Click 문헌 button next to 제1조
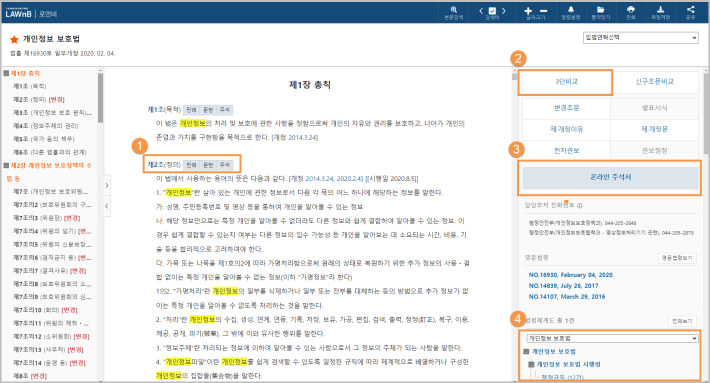The image size is (710, 383). 208,110
